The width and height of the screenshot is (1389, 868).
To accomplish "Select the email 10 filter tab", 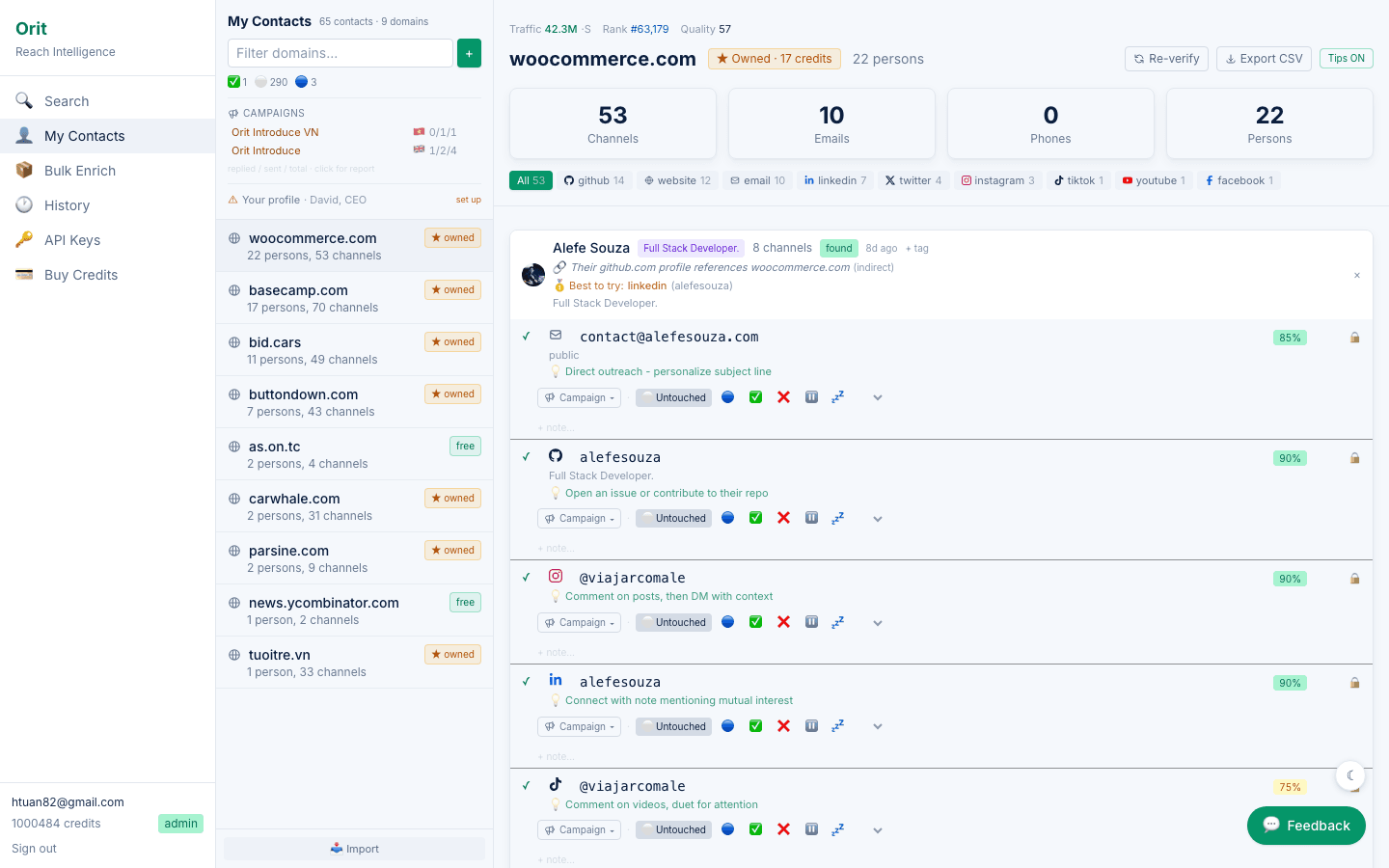I will click(757, 180).
